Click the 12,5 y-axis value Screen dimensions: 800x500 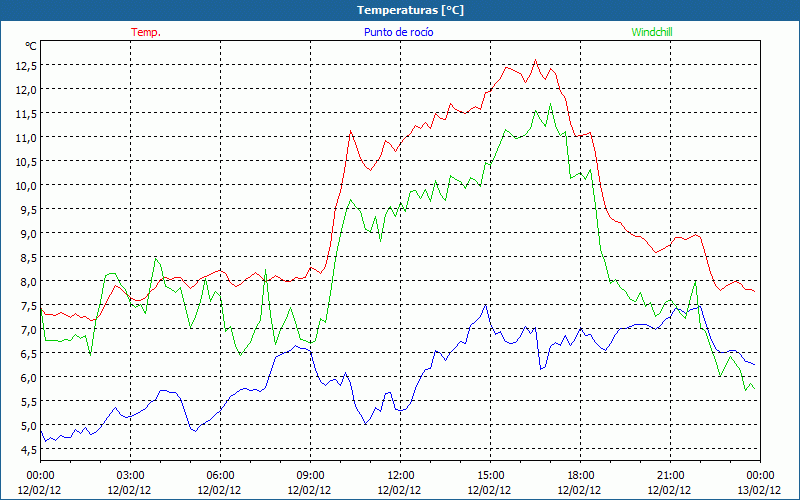click(26, 65)
